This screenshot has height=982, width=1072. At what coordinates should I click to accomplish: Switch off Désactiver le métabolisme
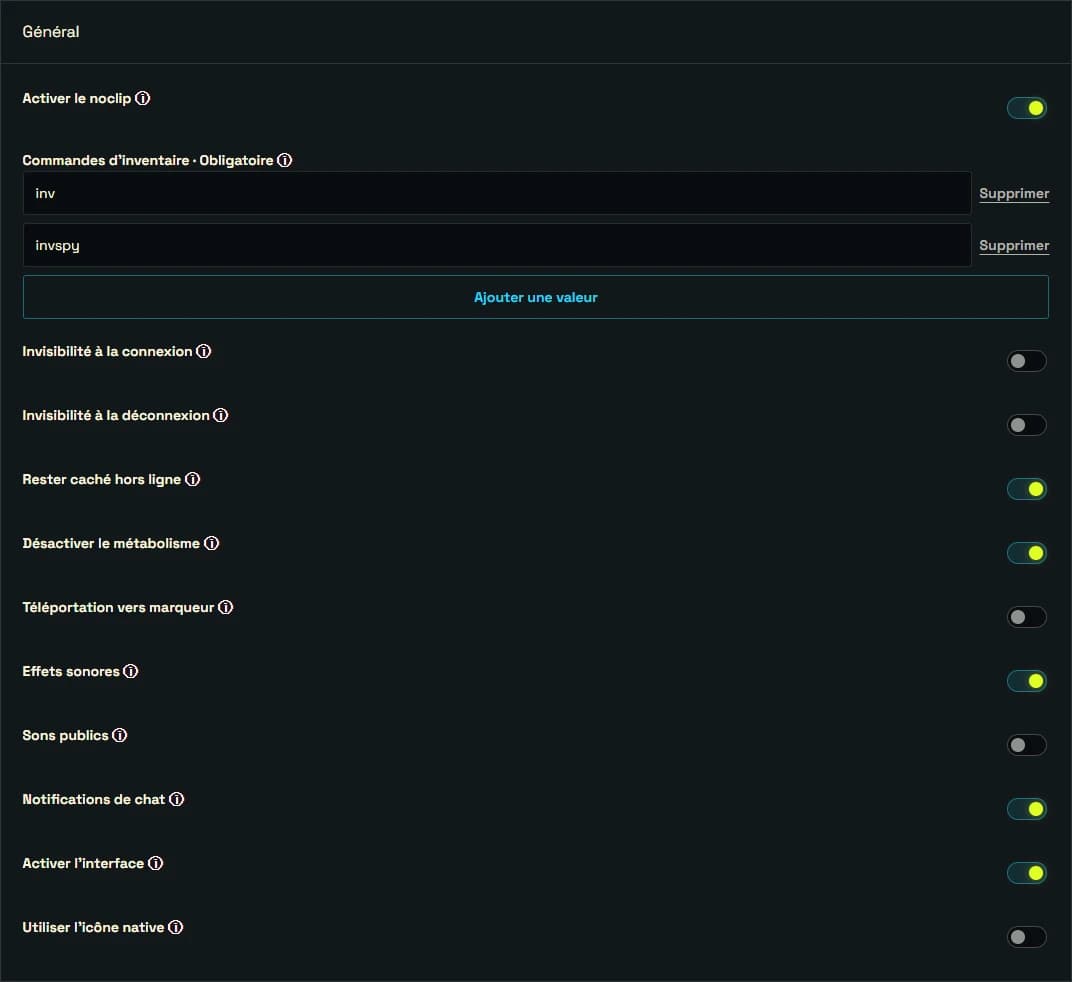(x=1027, y=553)
